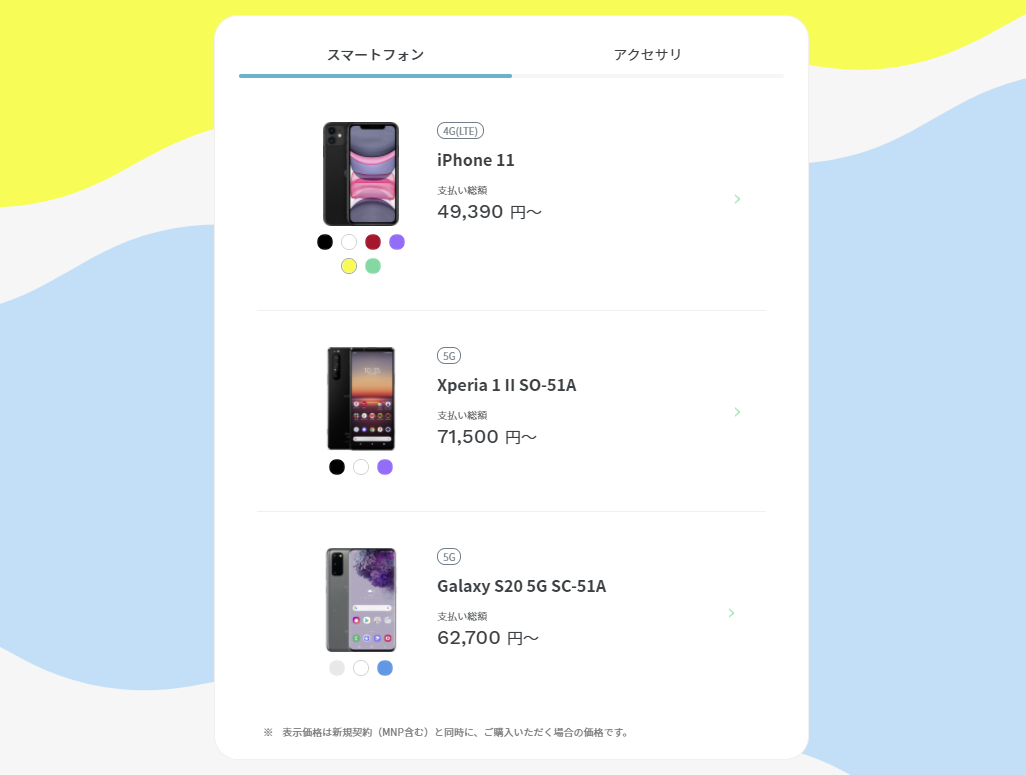Select purple color for Xperia 1 II
This screenshot has width=1026, height=775.
click(385, 467)
